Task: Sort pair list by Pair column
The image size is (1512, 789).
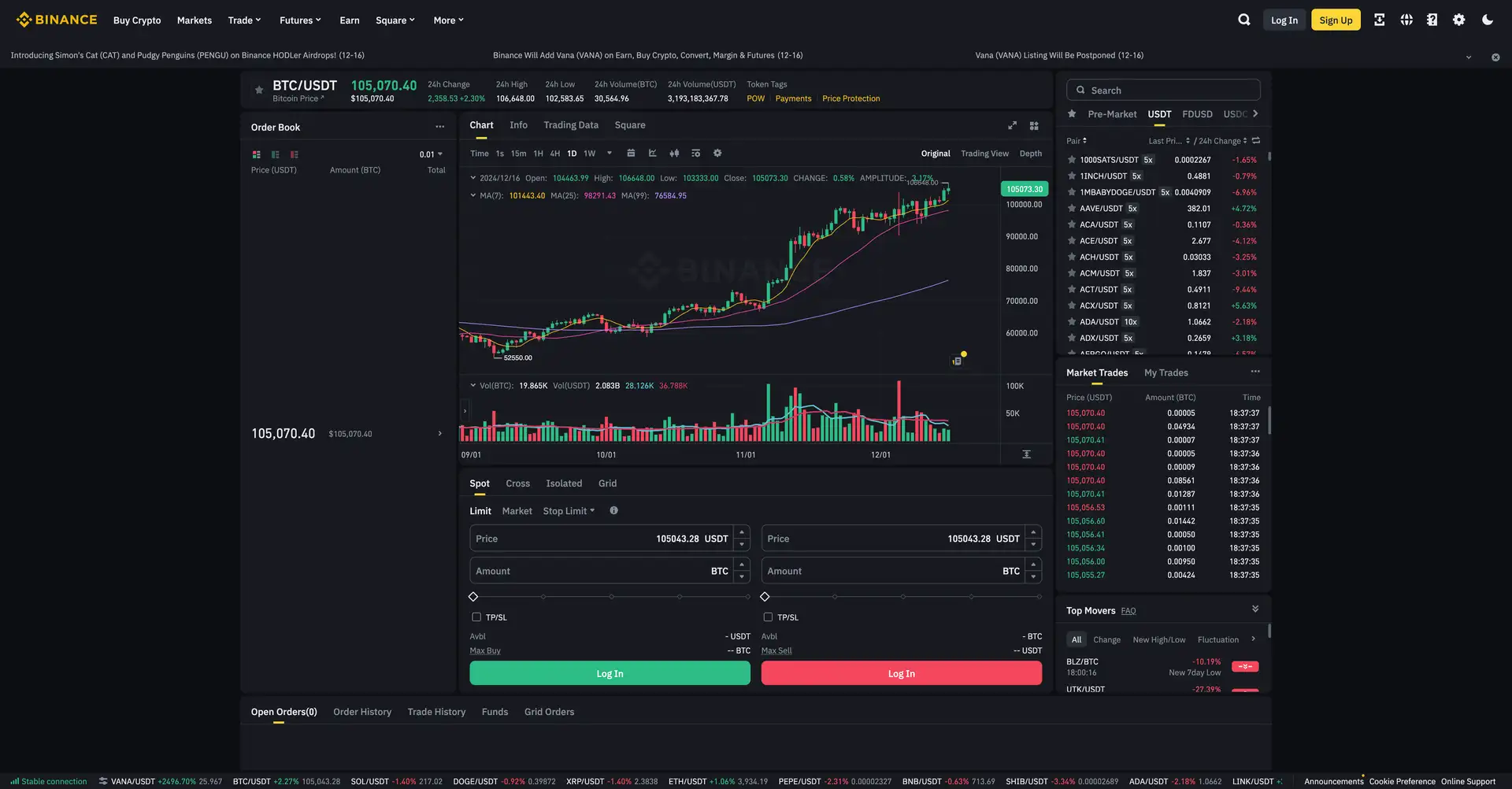Action: (x=1077, y=141)
